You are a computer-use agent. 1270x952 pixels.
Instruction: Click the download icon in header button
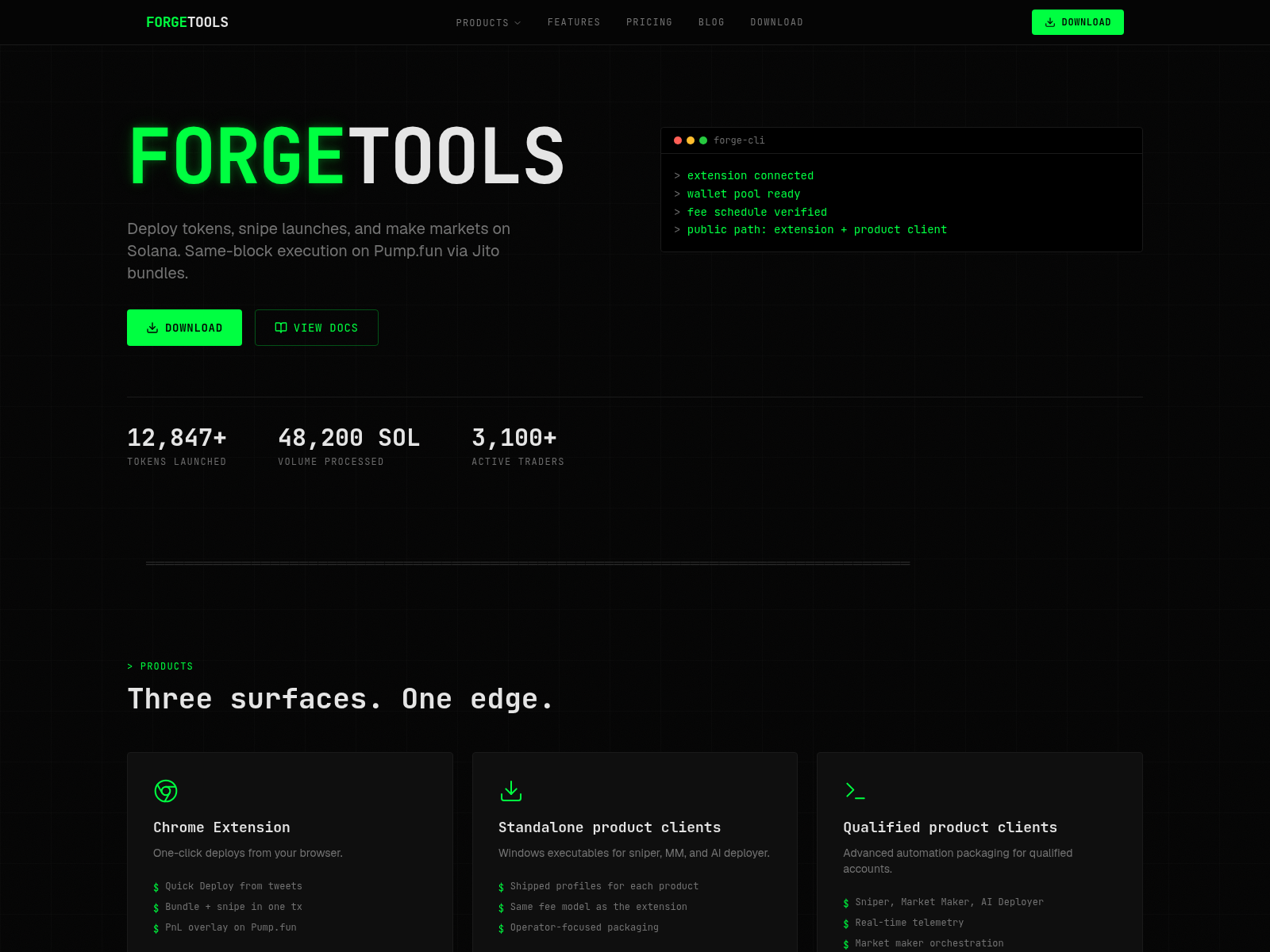pyautogui.click(x=1050, y=22)
